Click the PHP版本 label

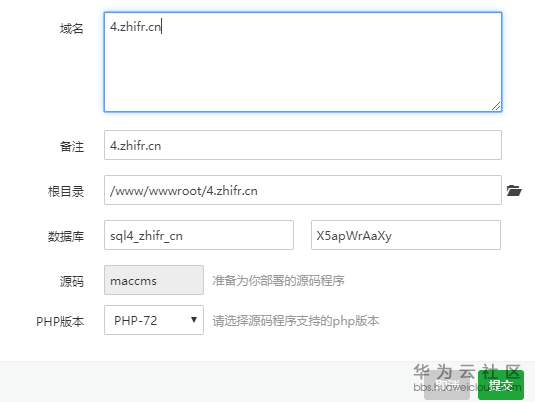(60, 321)
